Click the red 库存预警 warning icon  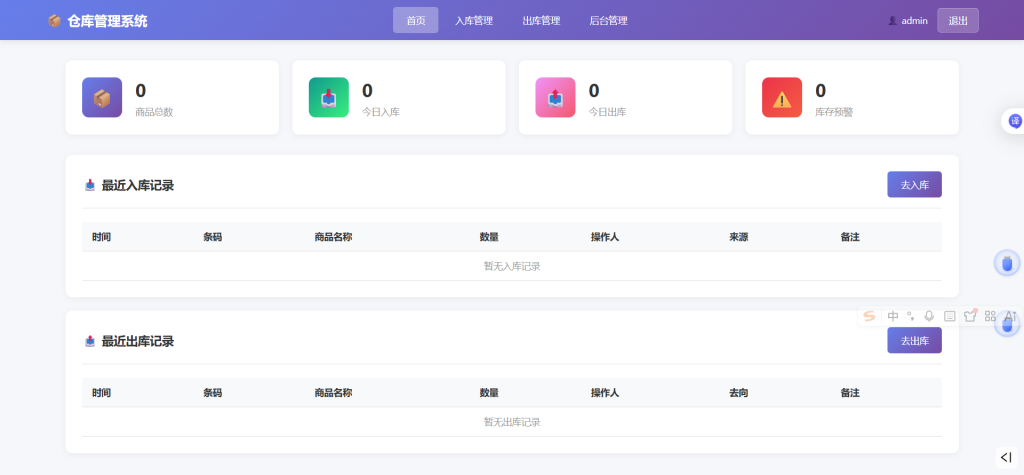click(782, 97)
